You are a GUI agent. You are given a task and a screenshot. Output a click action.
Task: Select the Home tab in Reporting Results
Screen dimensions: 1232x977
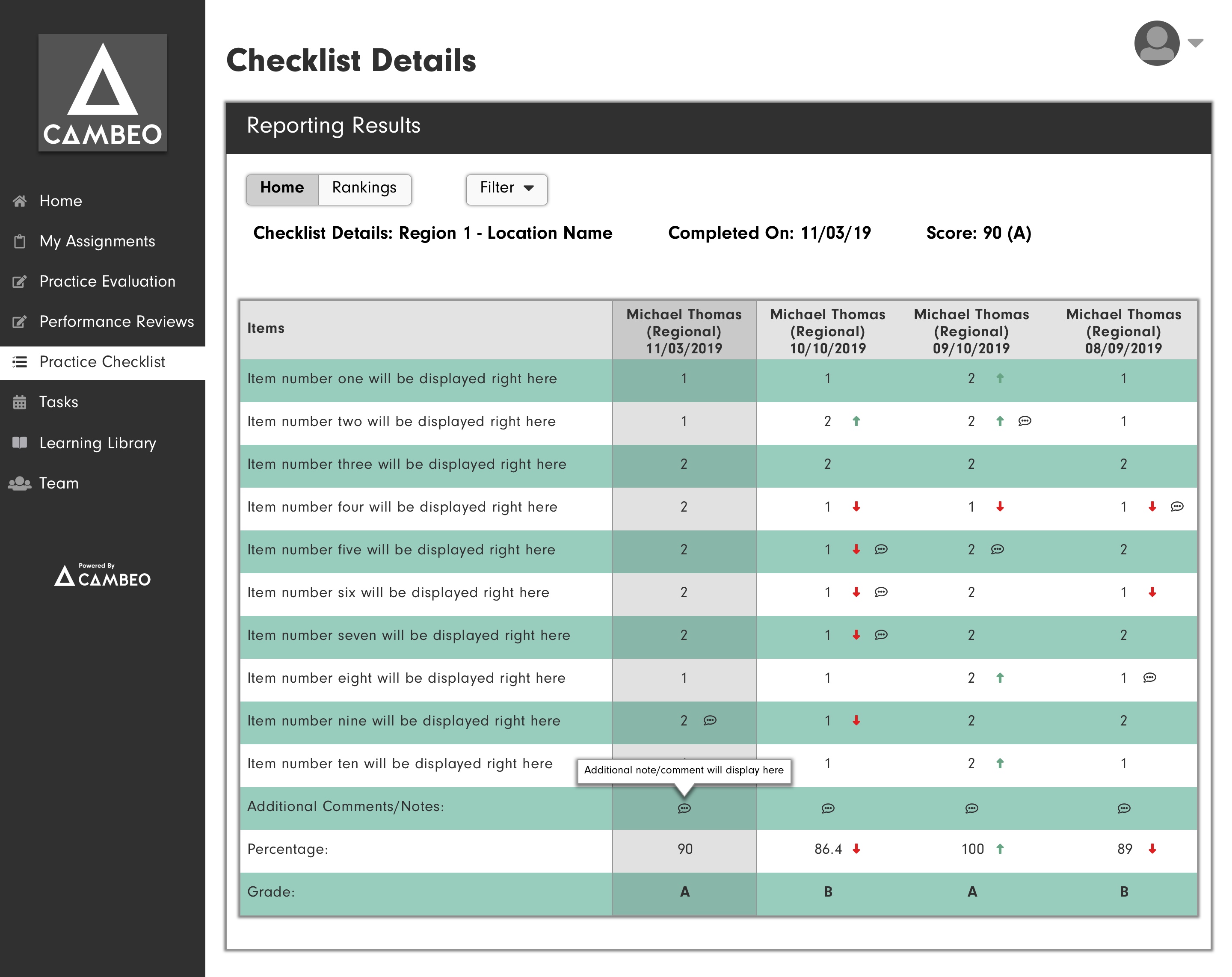(x=282, y=188)
